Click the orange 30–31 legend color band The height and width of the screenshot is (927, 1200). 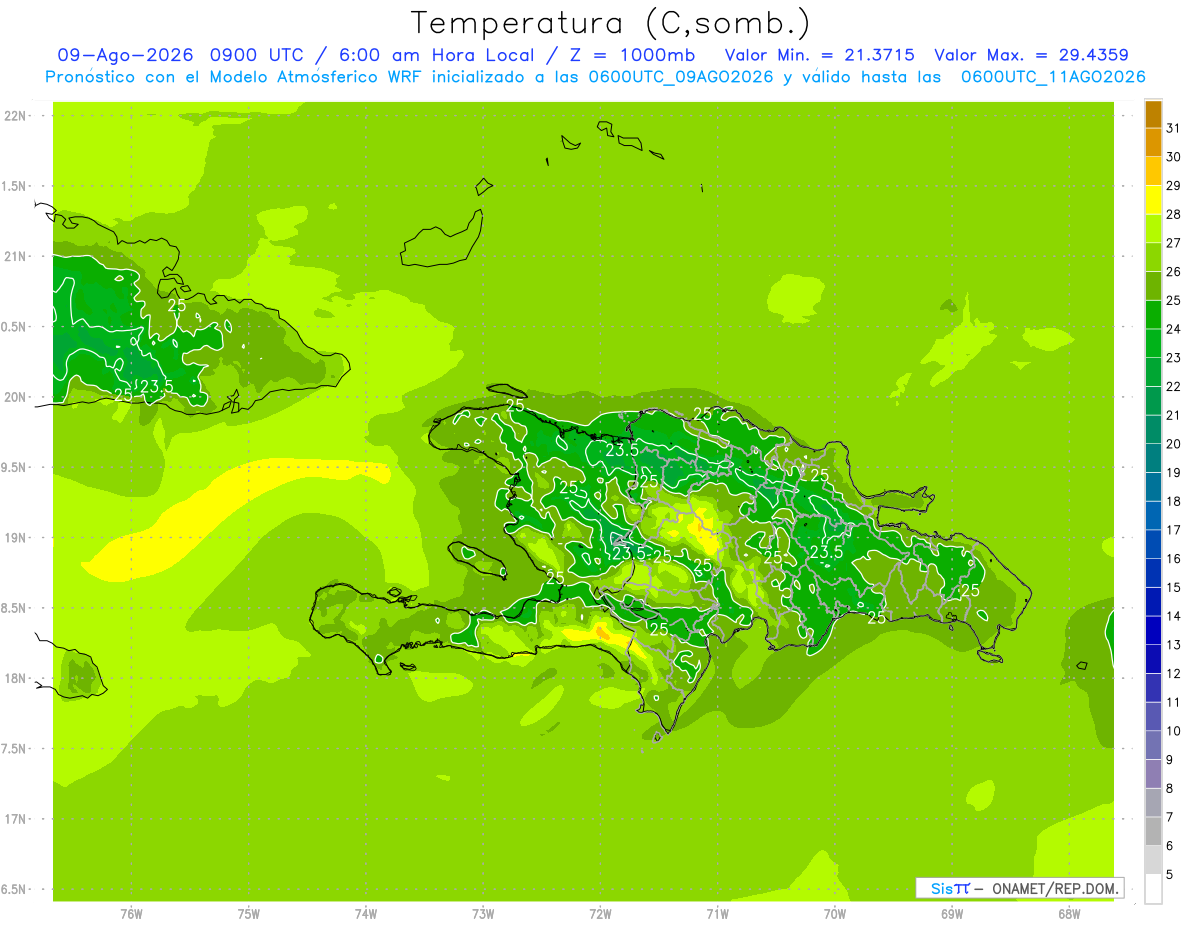click(1153, 142)
